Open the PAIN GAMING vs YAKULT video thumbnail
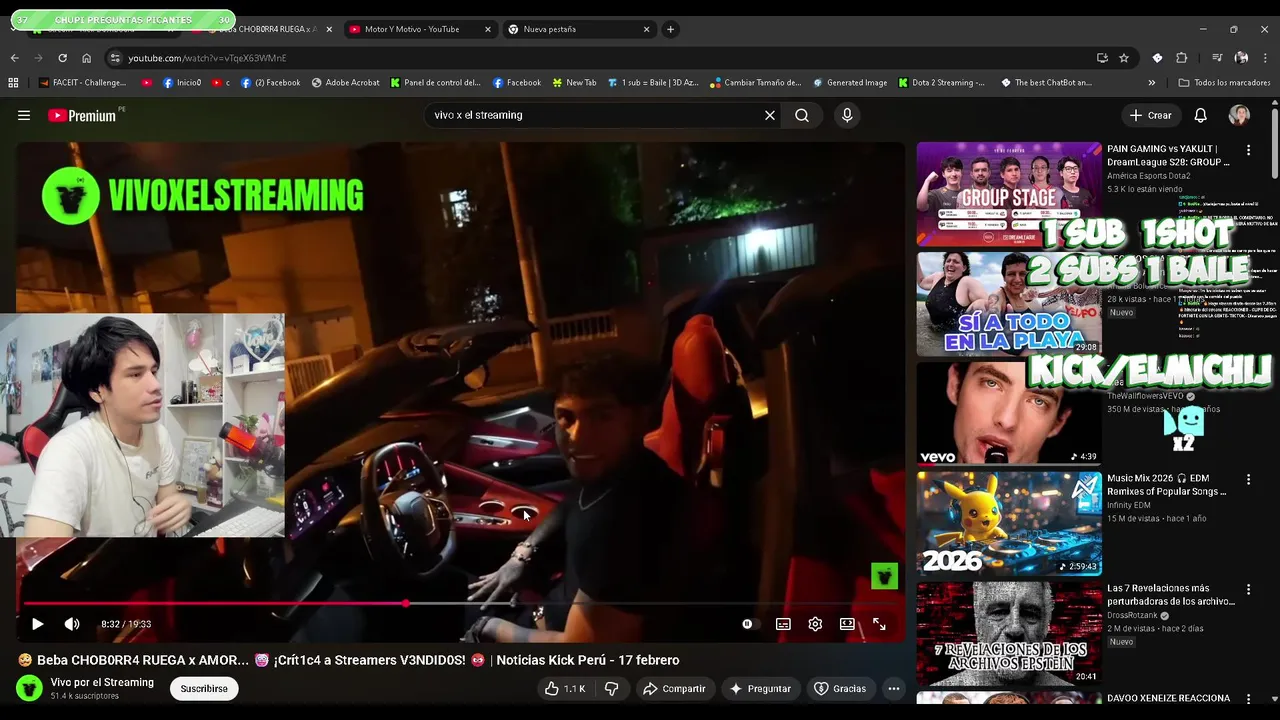 tap(1009, 194)
